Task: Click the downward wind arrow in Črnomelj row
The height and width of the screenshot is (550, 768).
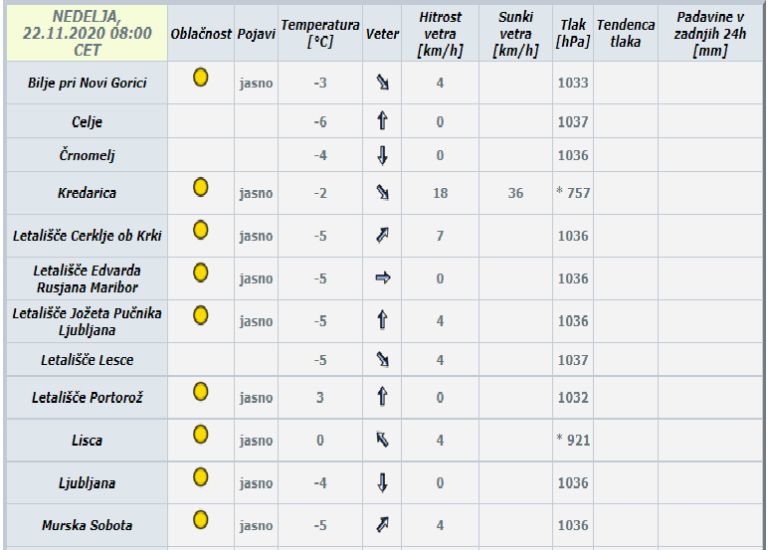Action: pyautogui.click(x=383, y=155)
